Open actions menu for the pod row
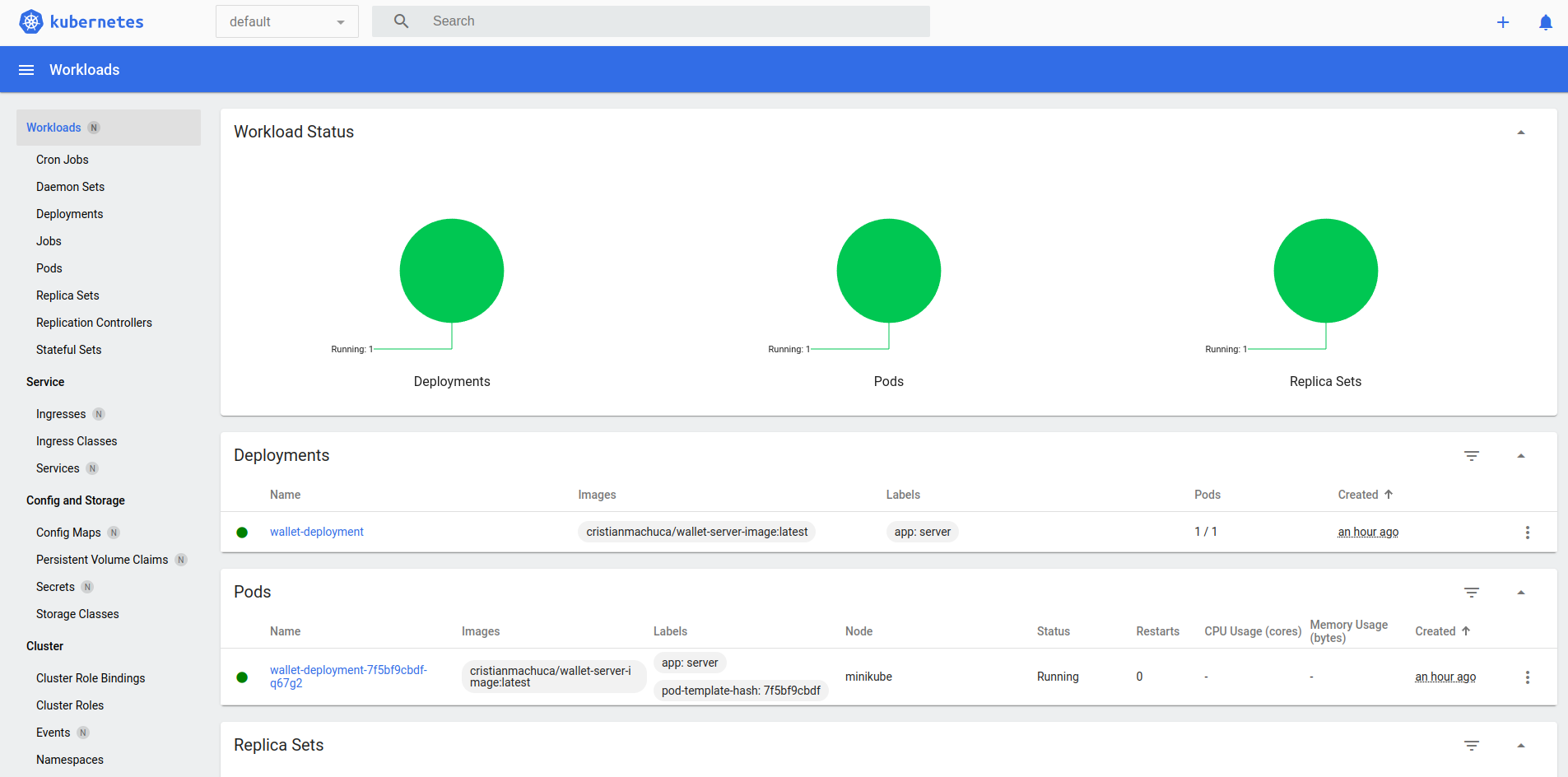1568x777 pixels. click(x=1528, y=677)
